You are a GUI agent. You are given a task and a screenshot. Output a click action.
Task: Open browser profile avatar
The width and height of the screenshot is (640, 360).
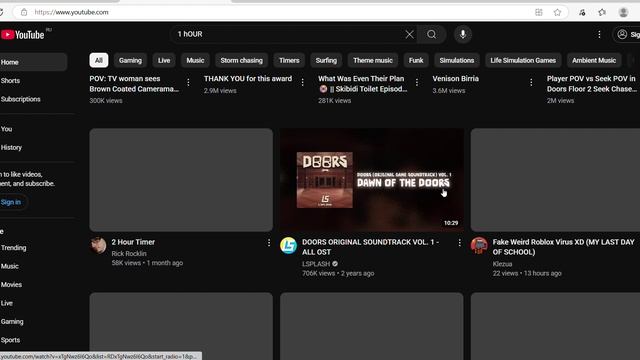click(623, 12)
